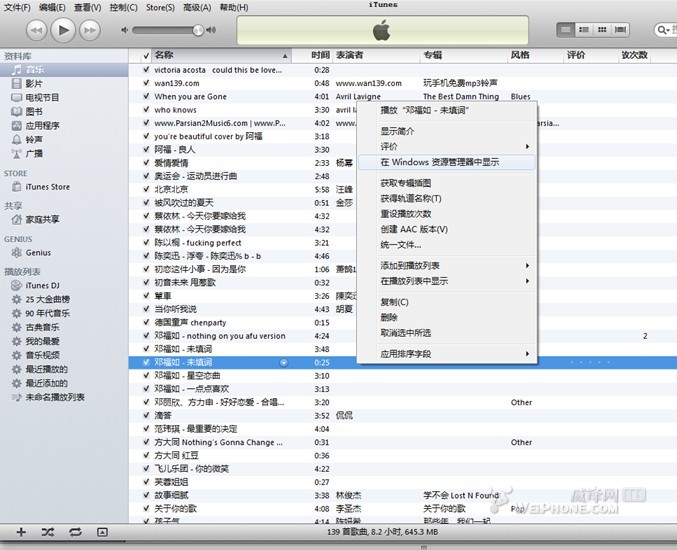Choose 创建 AAC 版本(V)
677x550 pixels.
(x=447, y=229)
